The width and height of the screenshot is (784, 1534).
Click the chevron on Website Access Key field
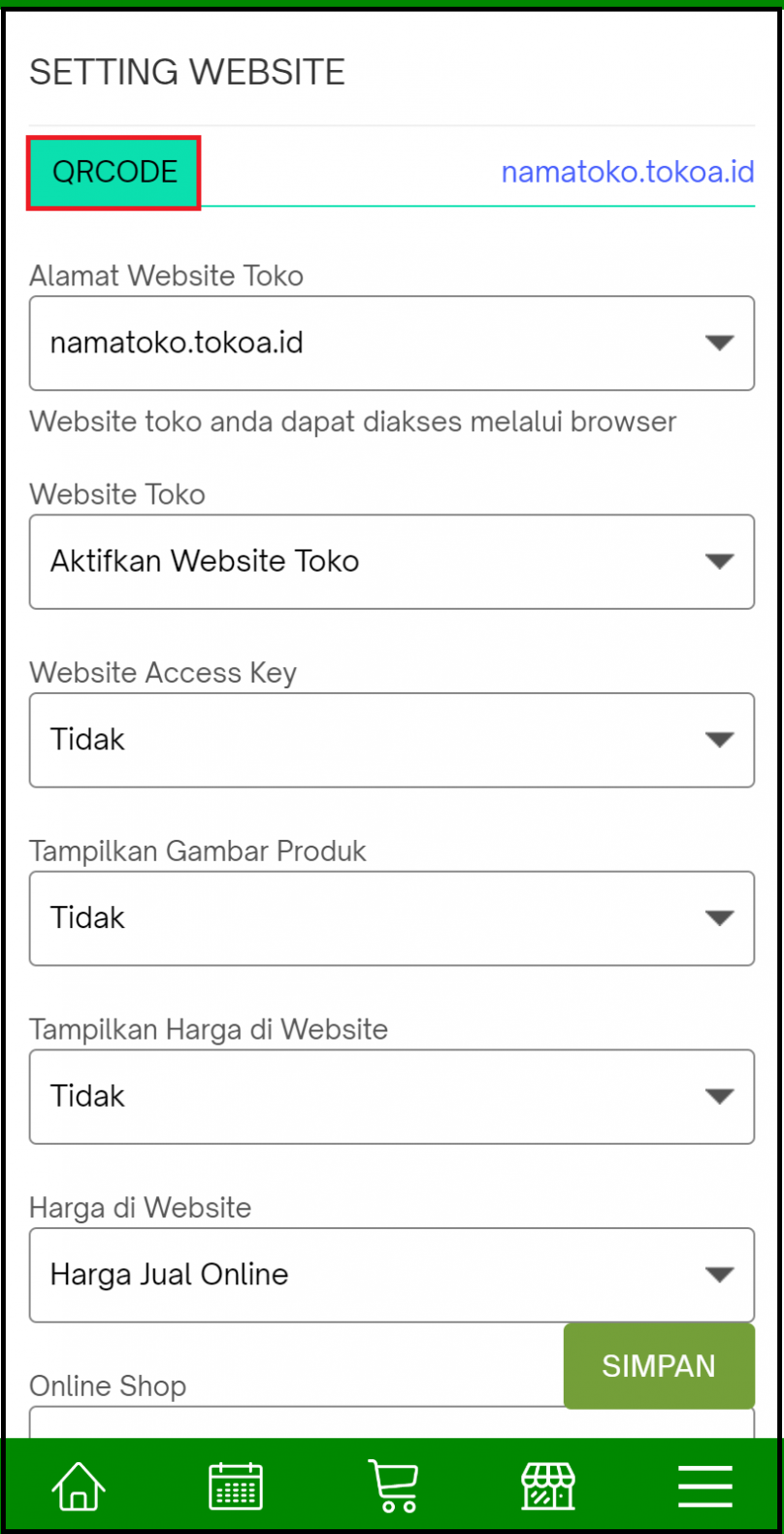pos(722,739)
